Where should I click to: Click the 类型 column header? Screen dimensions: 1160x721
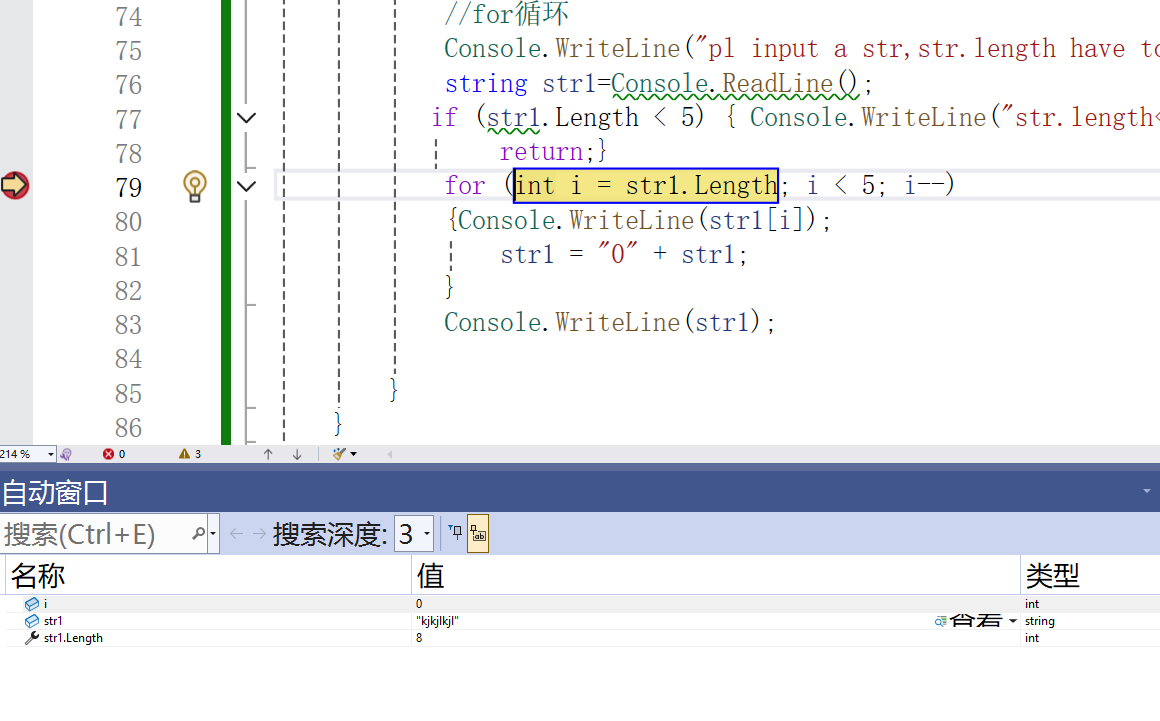coord(1090,575)
